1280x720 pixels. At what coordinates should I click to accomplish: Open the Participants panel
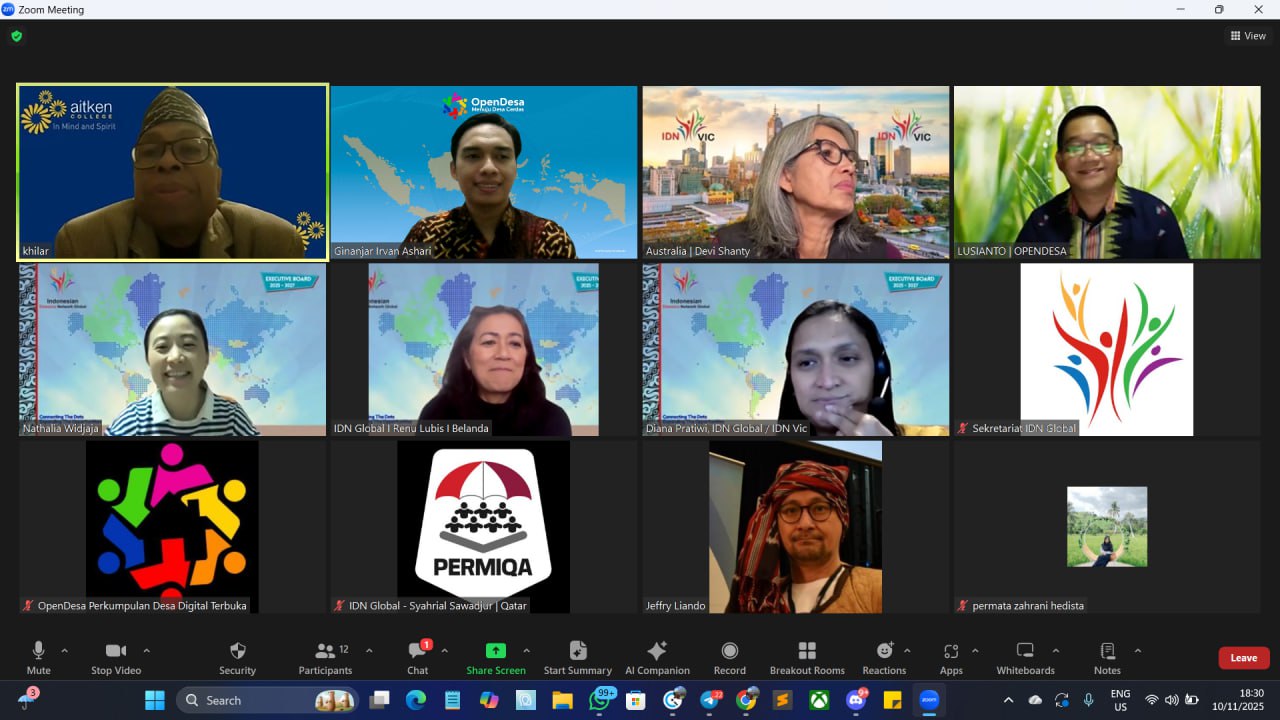tap(325, 657)
